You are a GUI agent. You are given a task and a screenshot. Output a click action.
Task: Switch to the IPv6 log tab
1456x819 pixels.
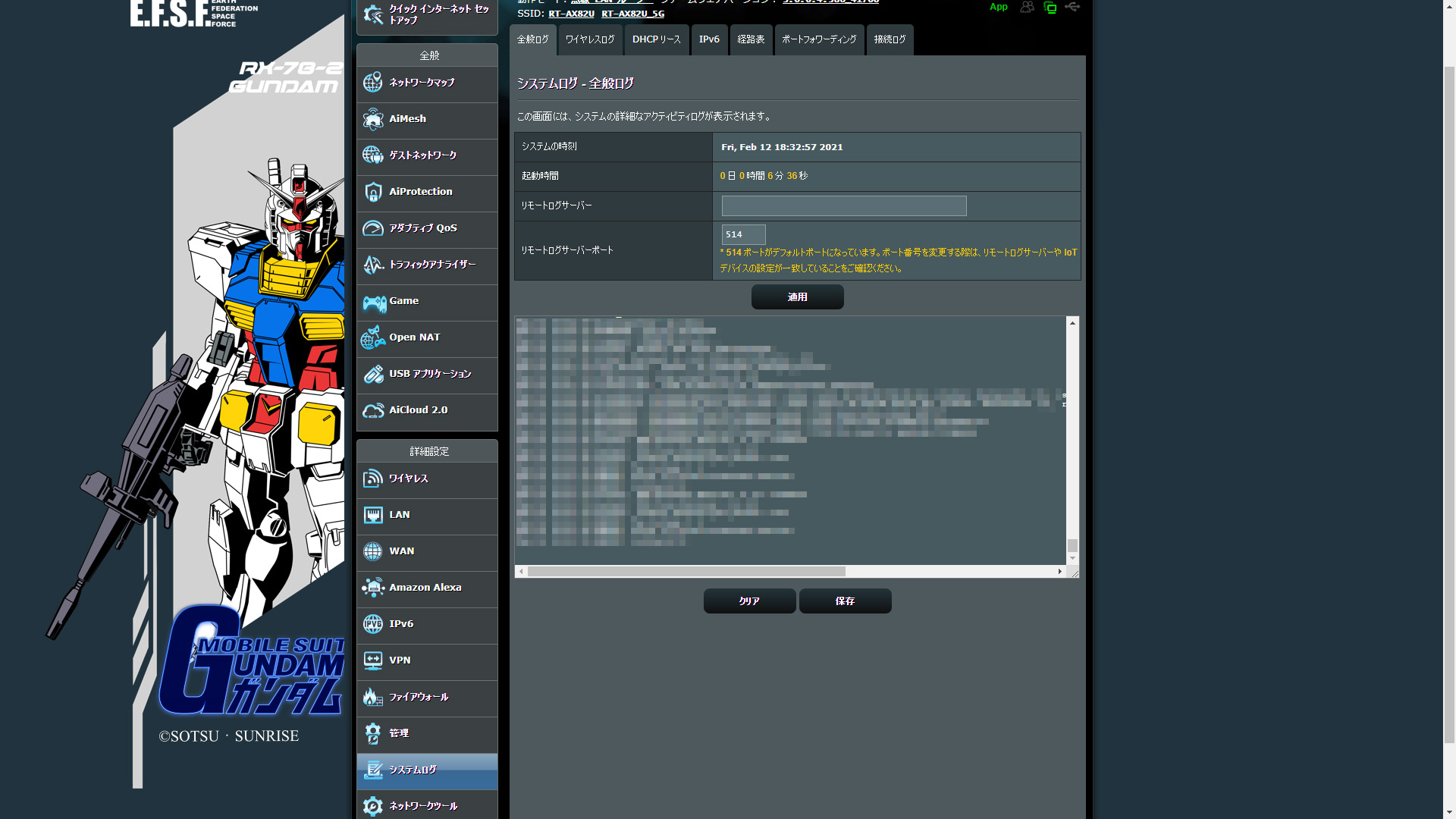(x=709, y=39)
